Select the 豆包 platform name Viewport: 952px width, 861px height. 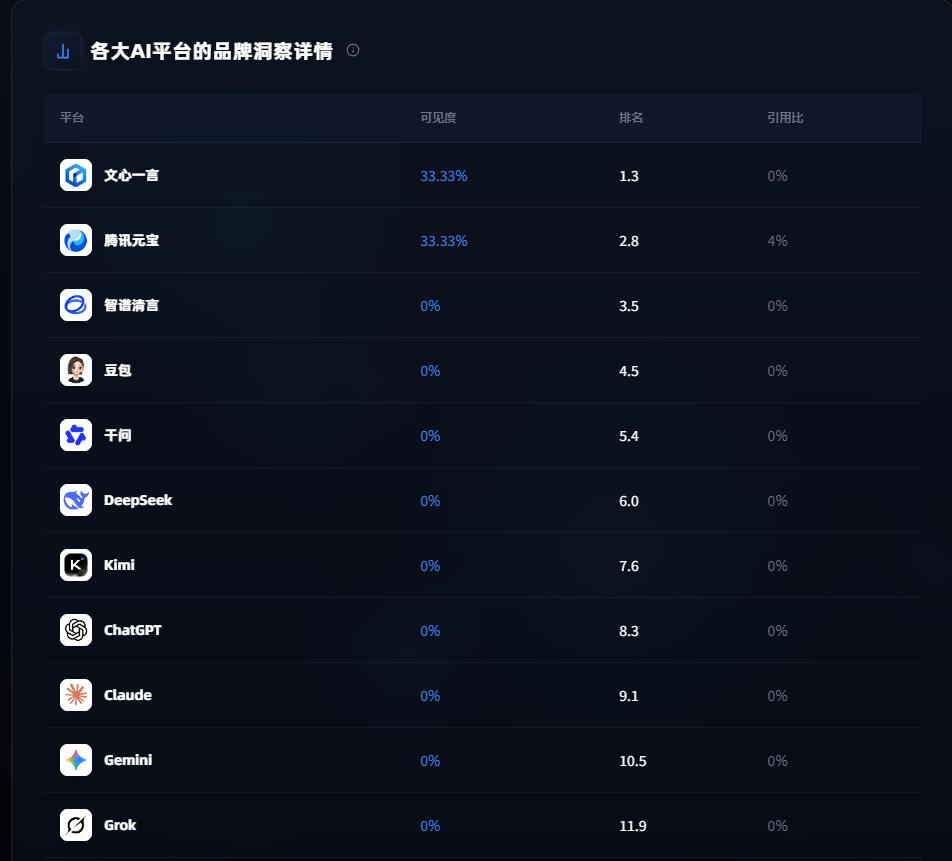118,370
